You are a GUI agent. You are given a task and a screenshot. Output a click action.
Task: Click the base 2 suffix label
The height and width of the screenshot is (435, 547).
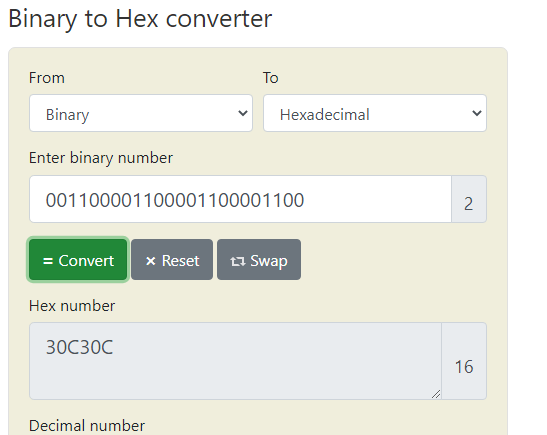[469, 199]
